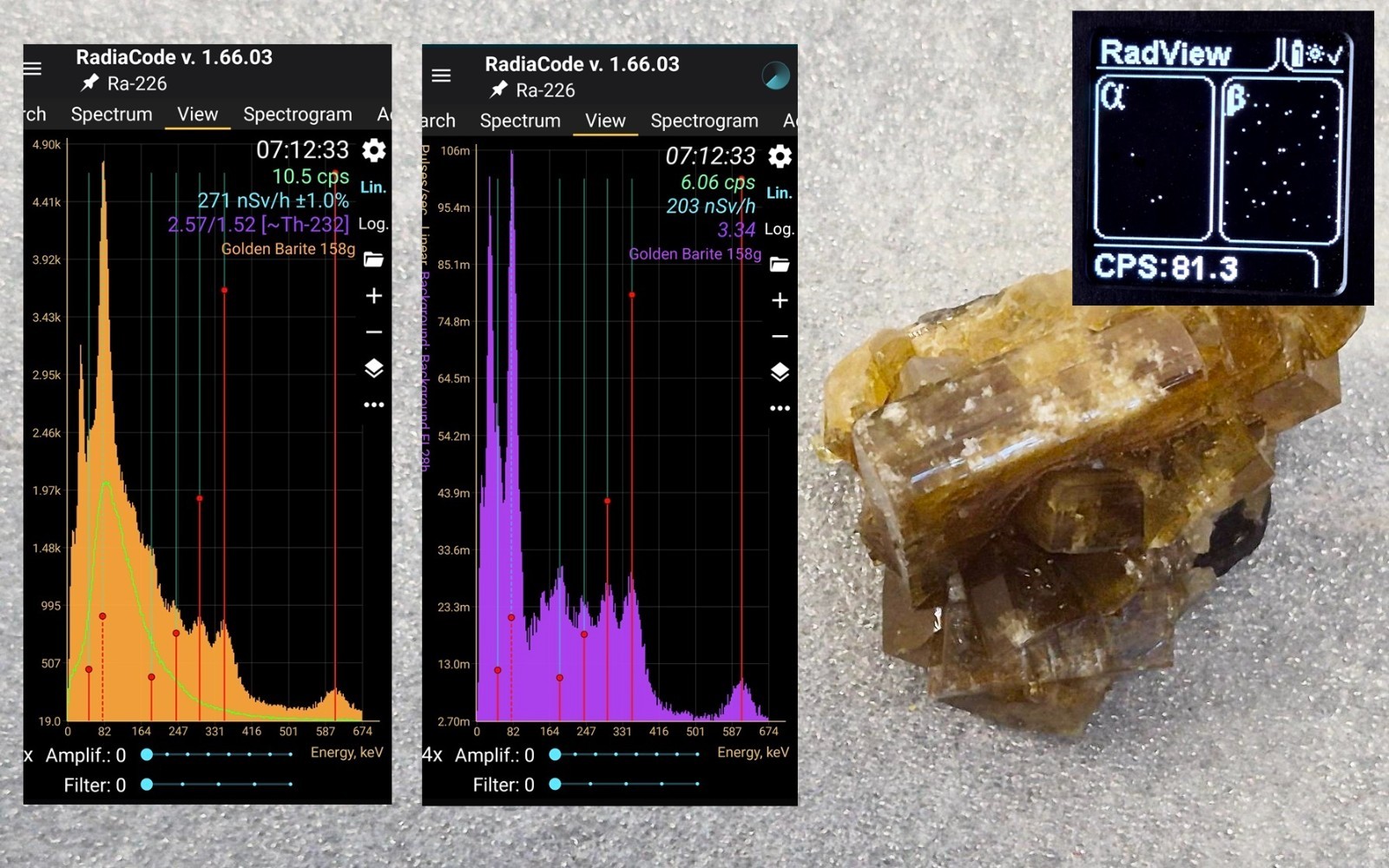Screen dimensions: 1389x868
Task: Open three-dot more options in right spectrum
Action: (x=780, y=408)
